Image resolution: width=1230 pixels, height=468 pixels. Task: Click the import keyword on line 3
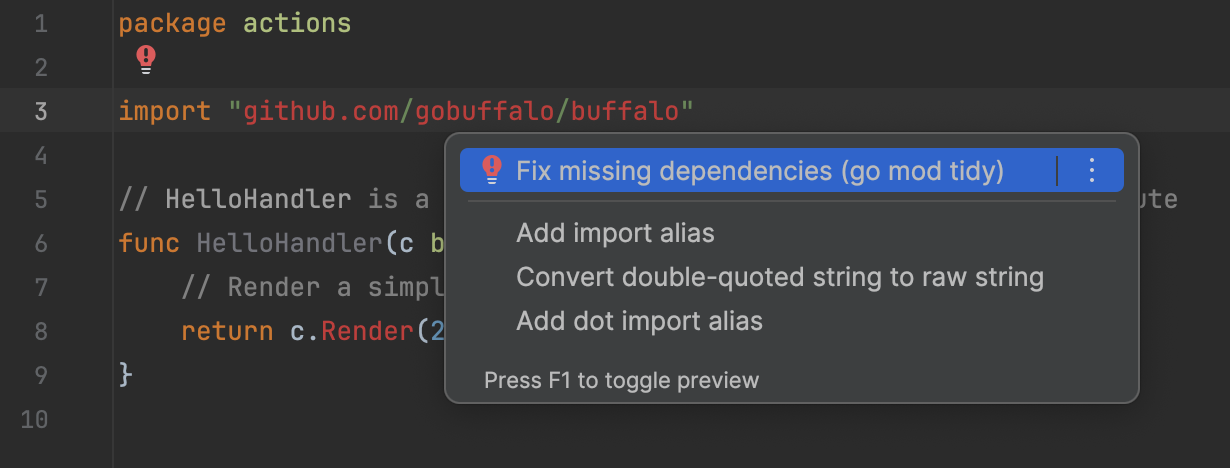click(165, 110)
